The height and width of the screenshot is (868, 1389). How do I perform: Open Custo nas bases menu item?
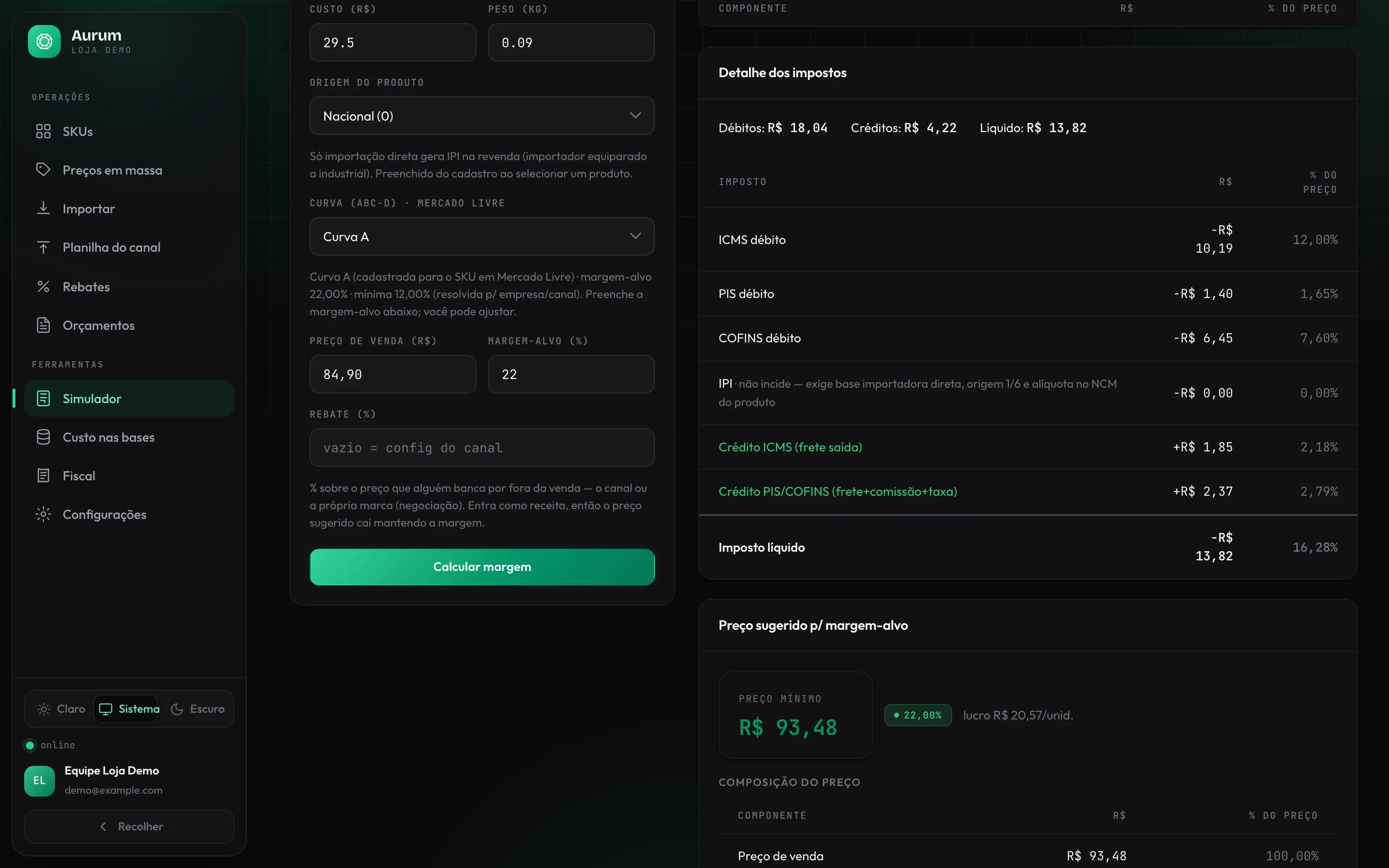pos(129,437)
